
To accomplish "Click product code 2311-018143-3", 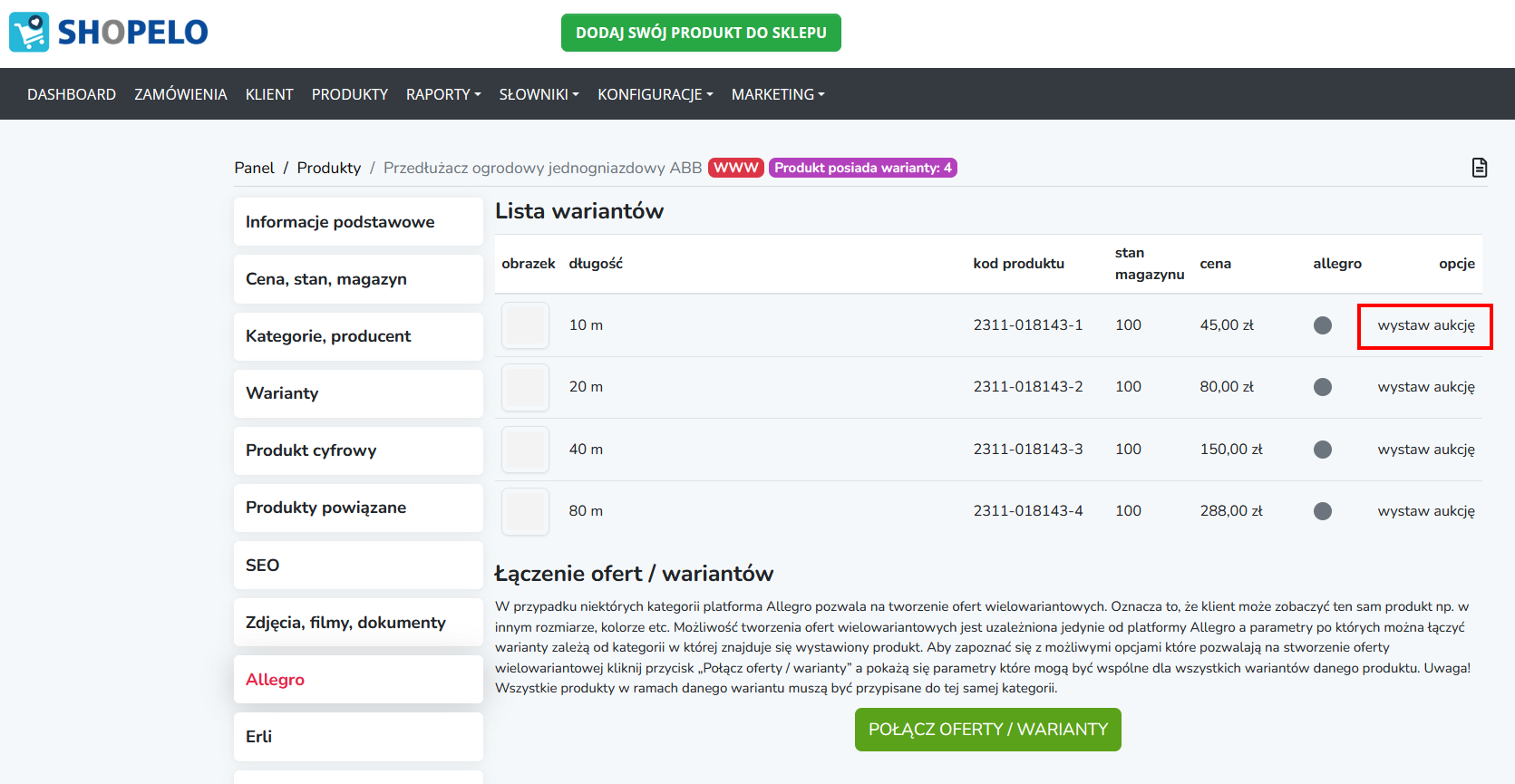I will point(1028,450).
